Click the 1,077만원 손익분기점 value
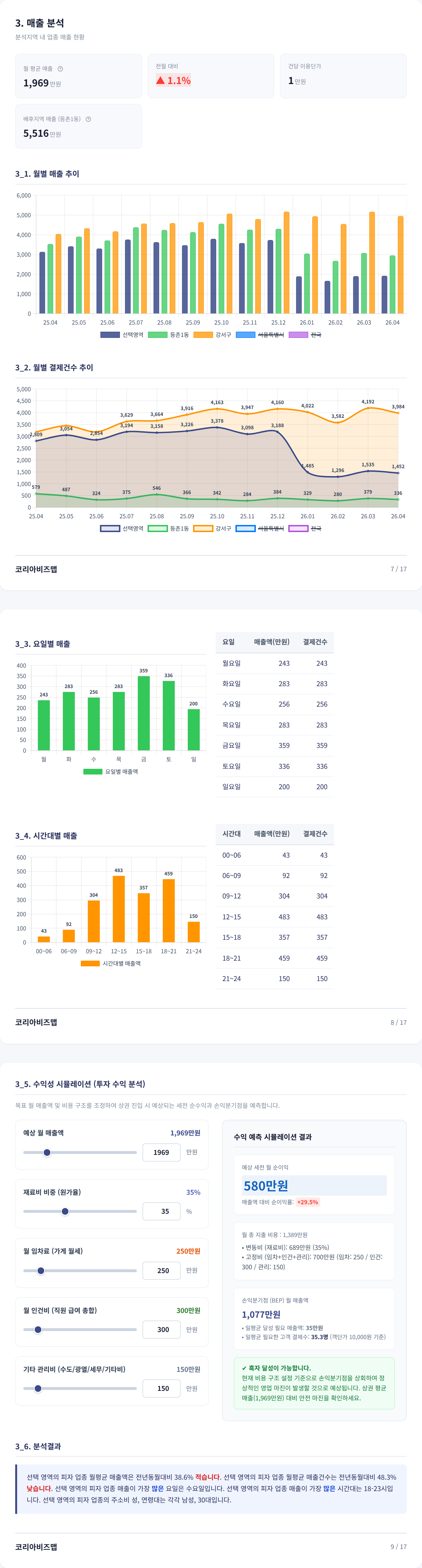 tap(261, 1314)
